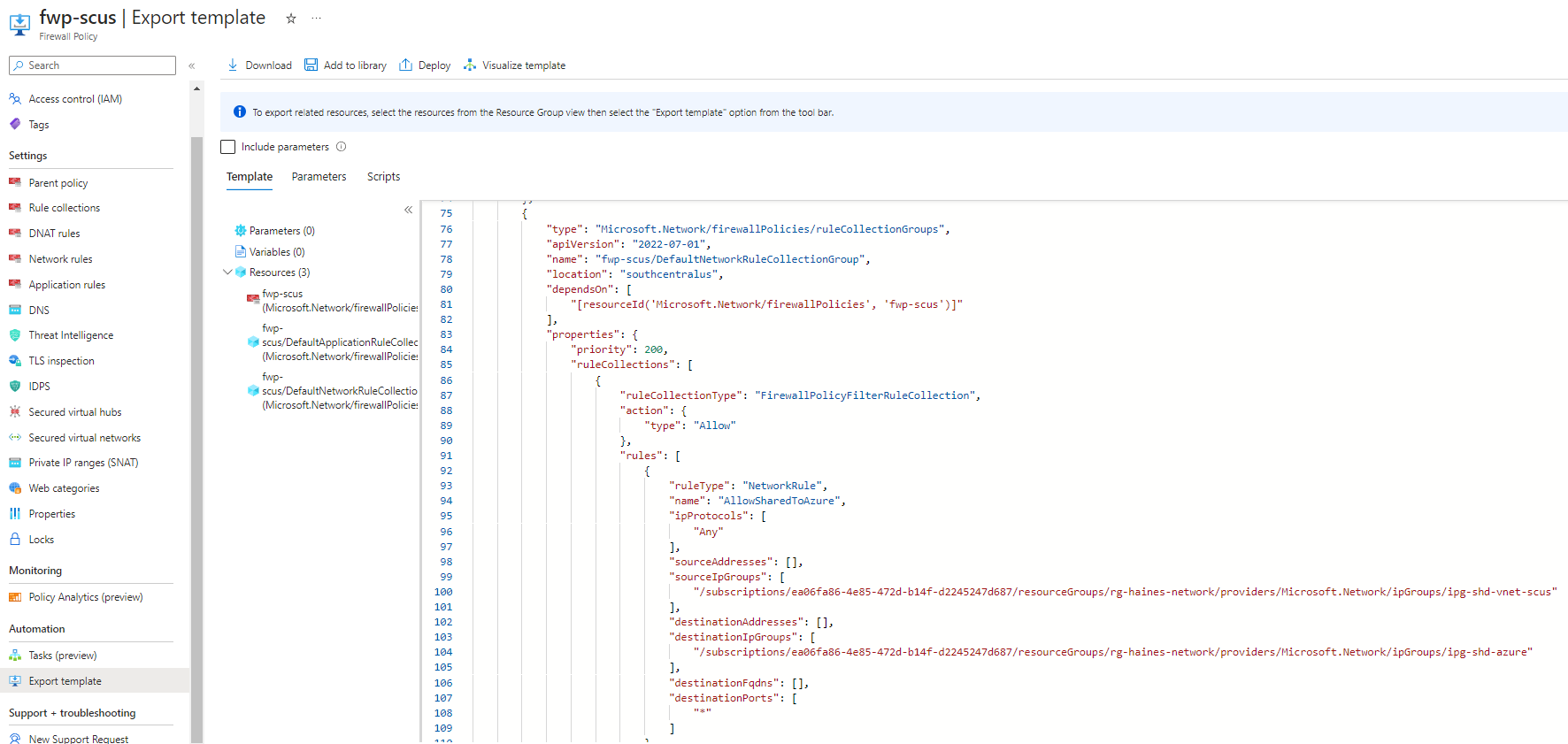Click the info icon next to Include parameters
The width and height of the screenshot is (1568, 744).
click(341, 147)
